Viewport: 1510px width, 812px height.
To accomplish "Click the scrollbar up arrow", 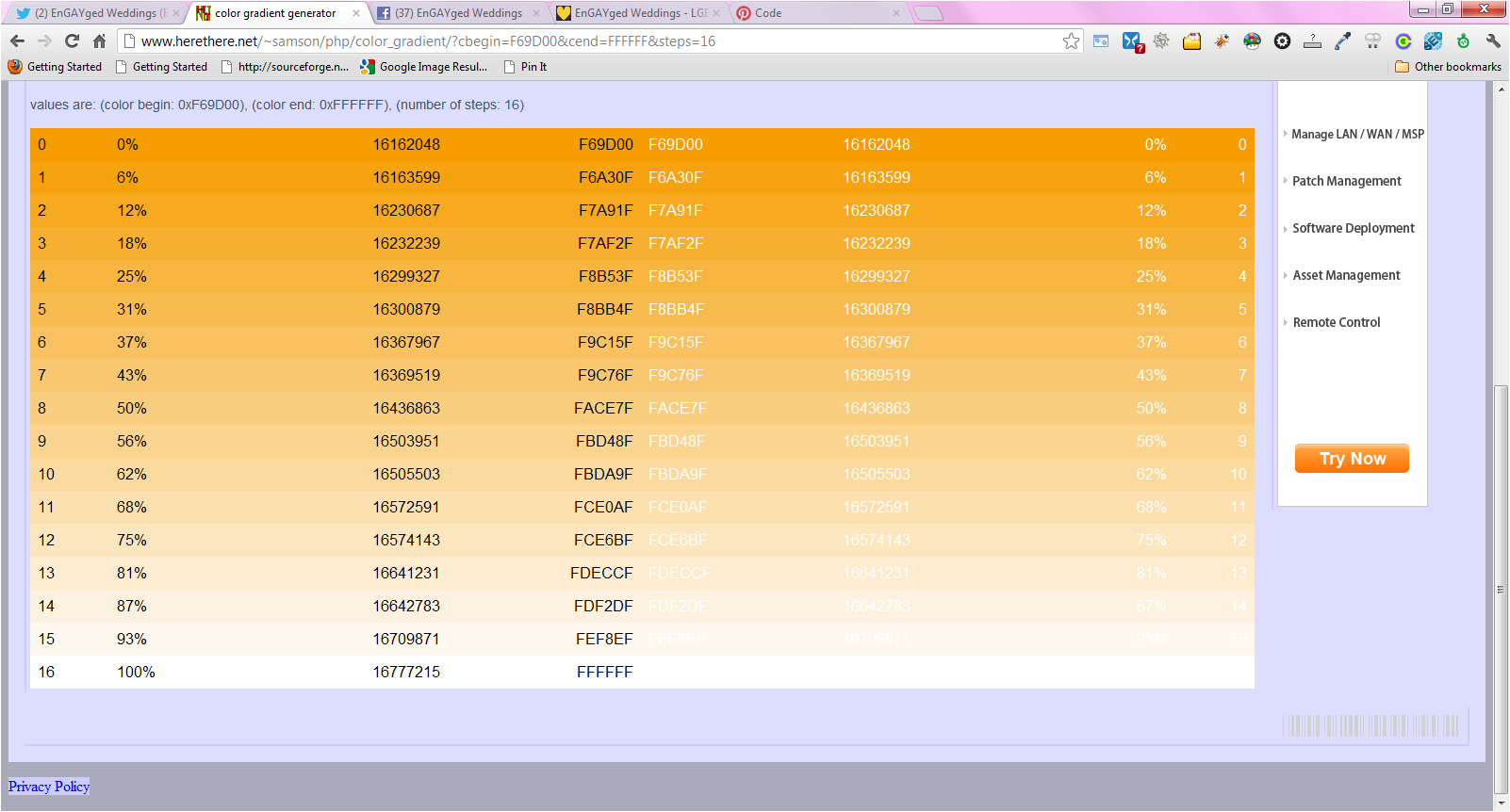I will (x=1502, y=89).
